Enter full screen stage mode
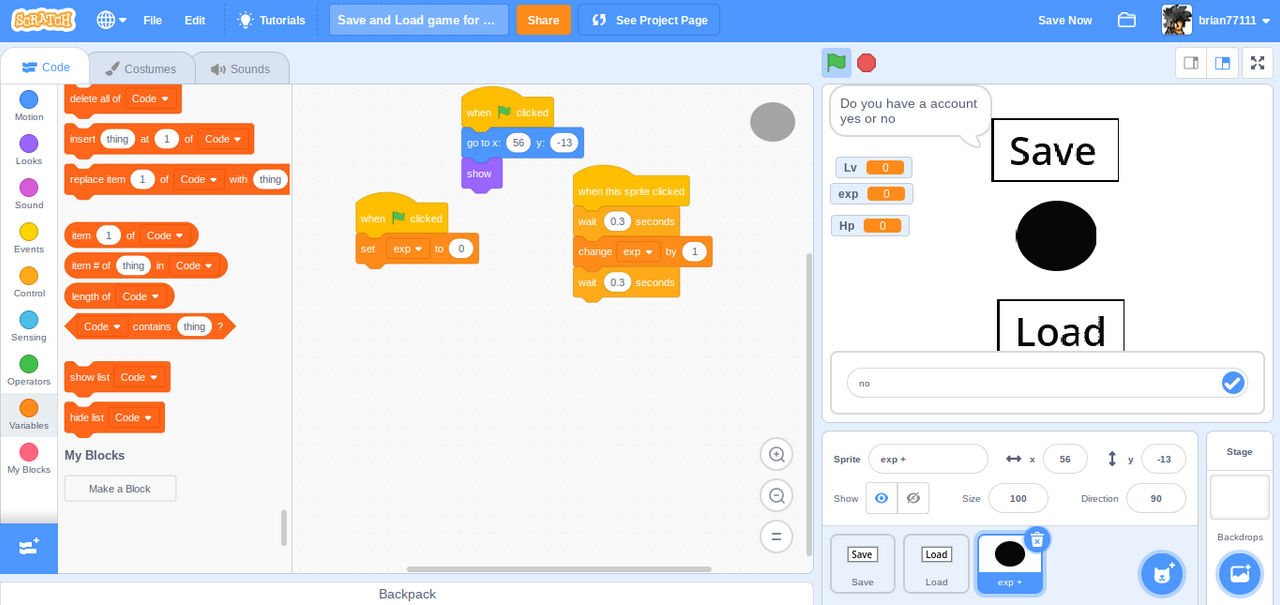This screenshot has width=1280, height=605. click(1257, 63)
